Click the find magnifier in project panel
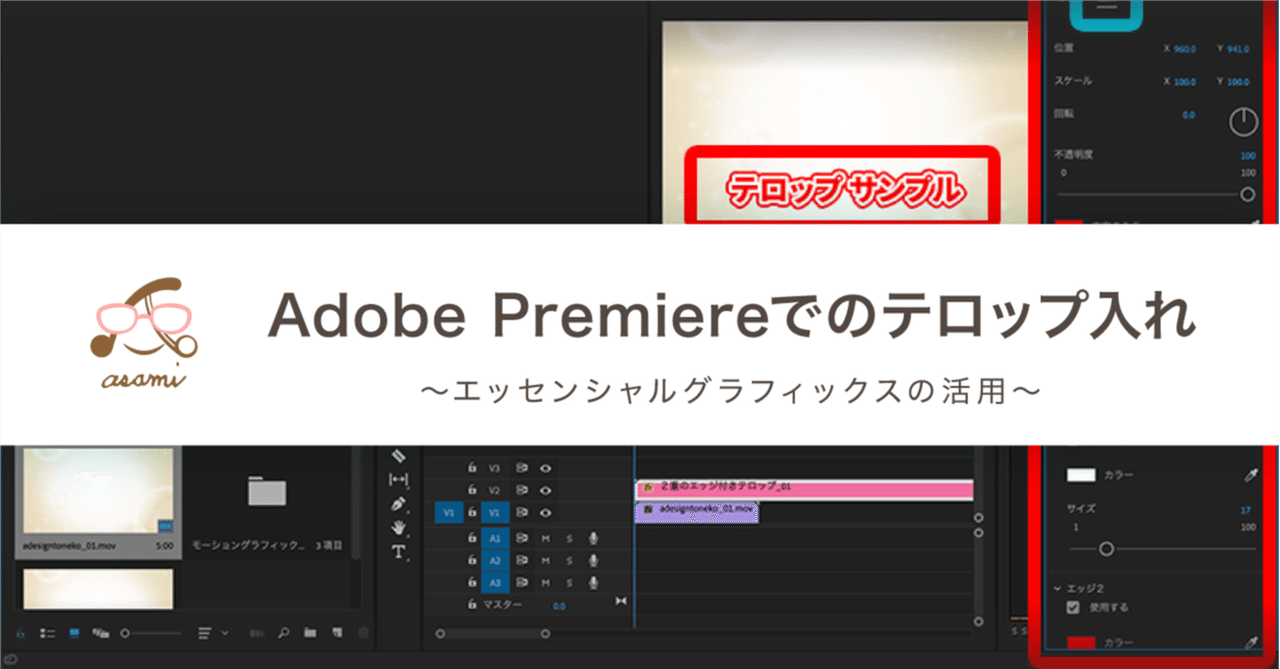Viewport: 1280px width, 669px height. (x=284, y=633)
